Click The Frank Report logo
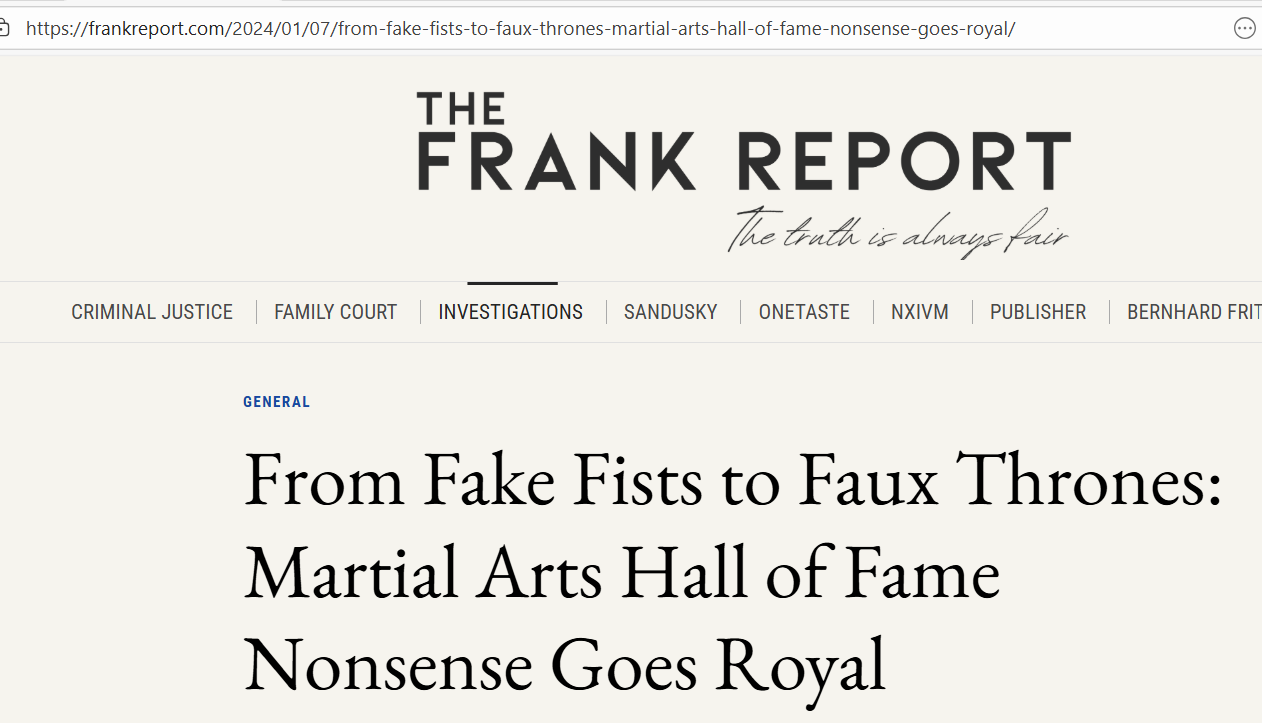Image resolution: width=1262 pixels, height=723 pixels. [743, 142]
